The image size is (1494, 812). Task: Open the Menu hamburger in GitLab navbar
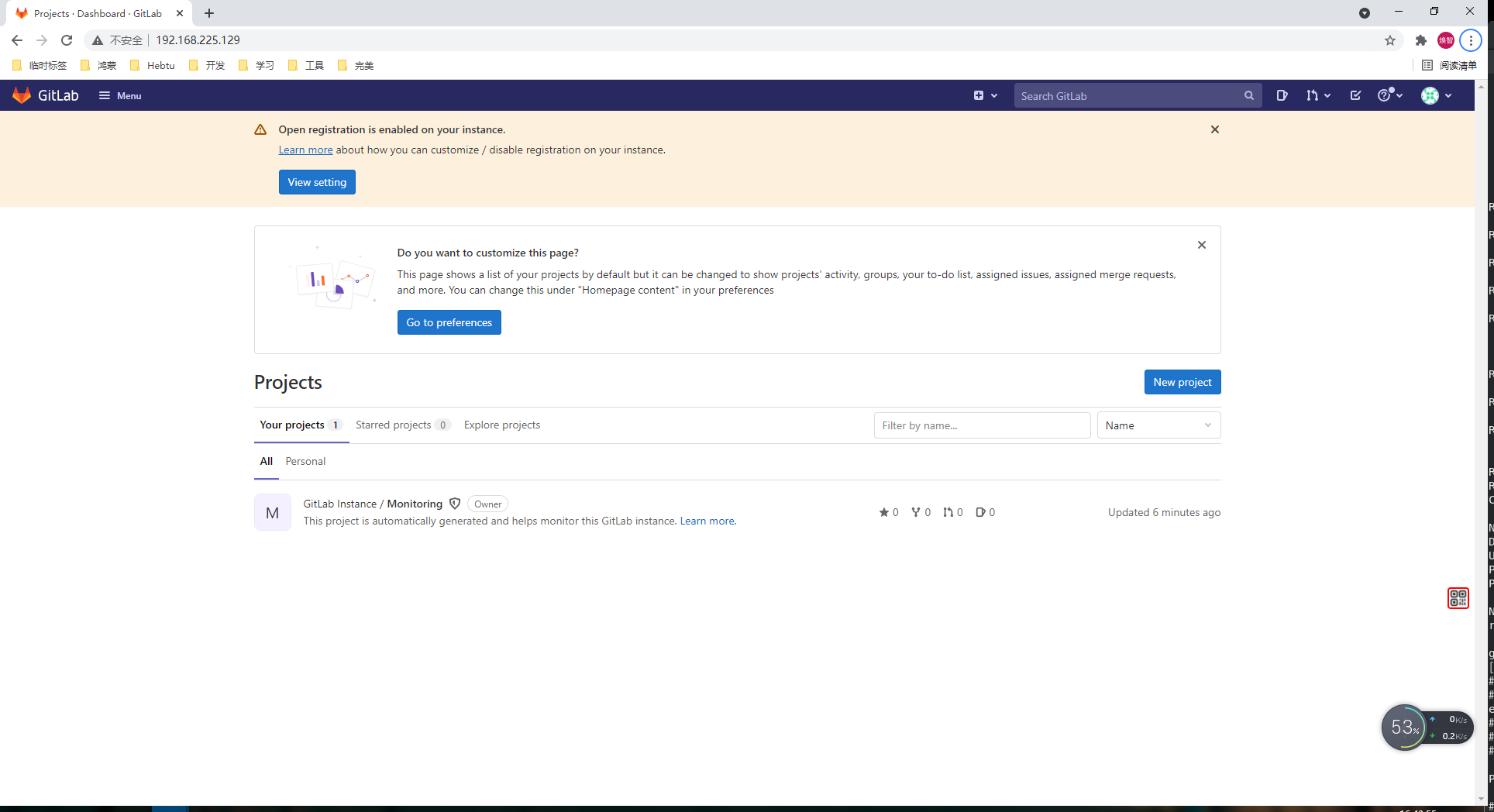[x=120, y=95]
